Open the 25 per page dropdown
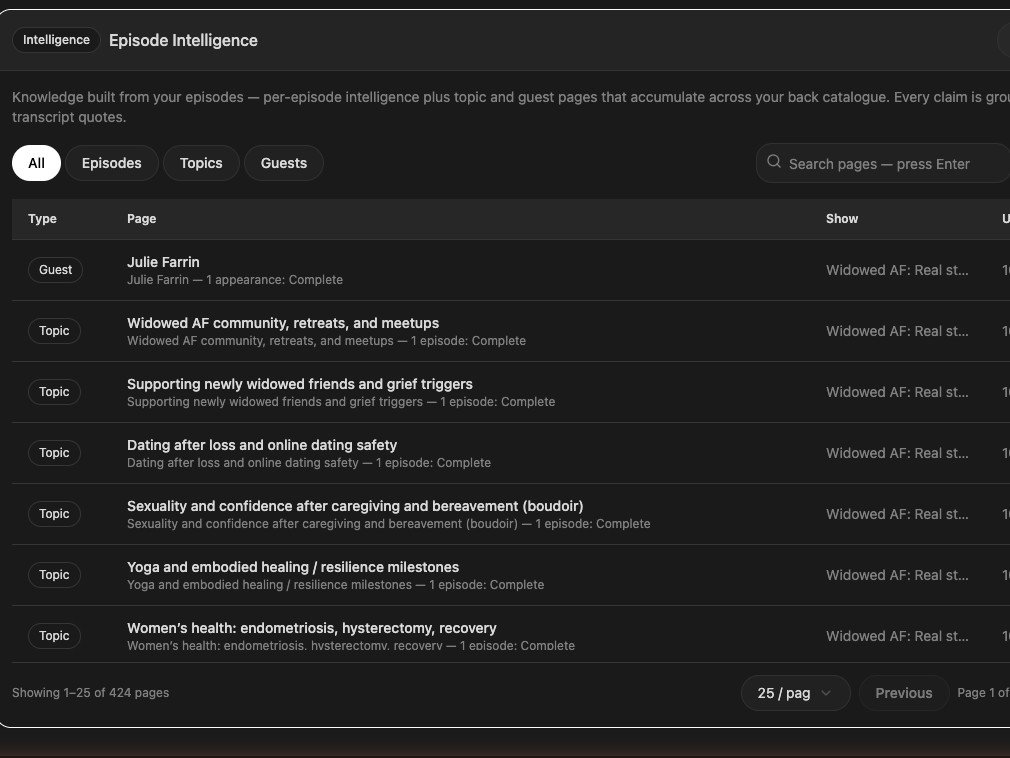Screen dimensions: 1010x758 [796, 693]
